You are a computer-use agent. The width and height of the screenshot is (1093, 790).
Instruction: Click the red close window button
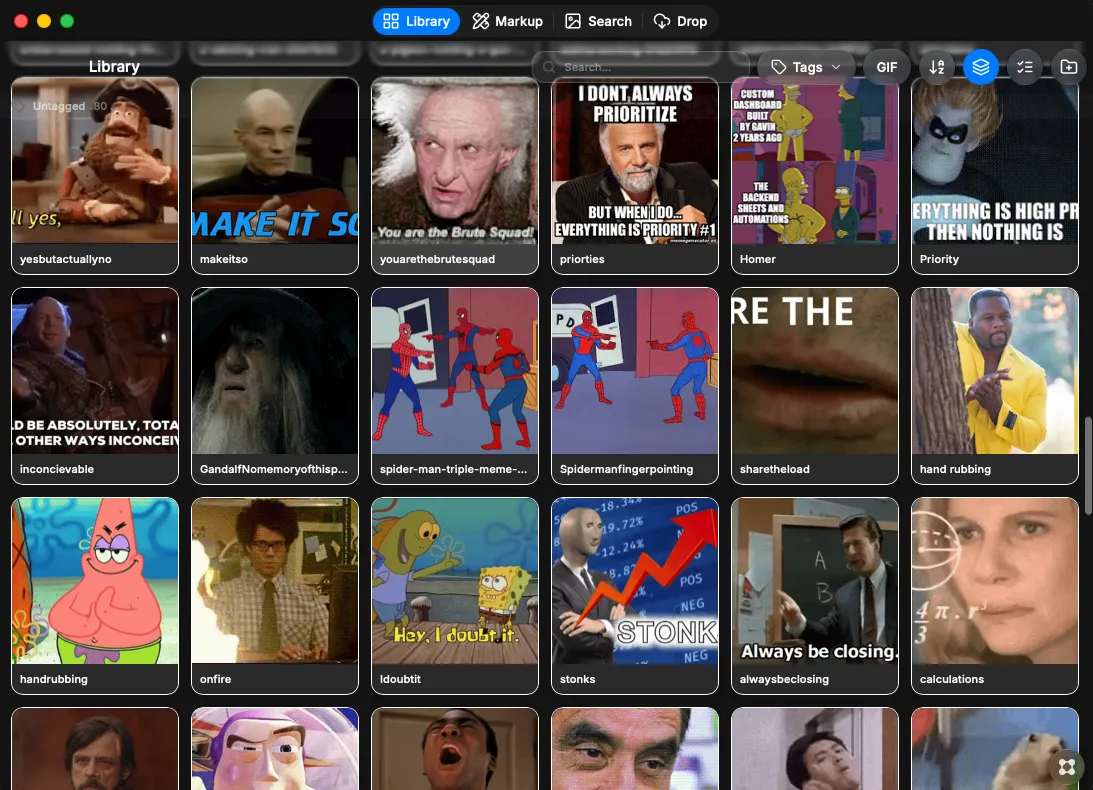(x=21, y=21)
